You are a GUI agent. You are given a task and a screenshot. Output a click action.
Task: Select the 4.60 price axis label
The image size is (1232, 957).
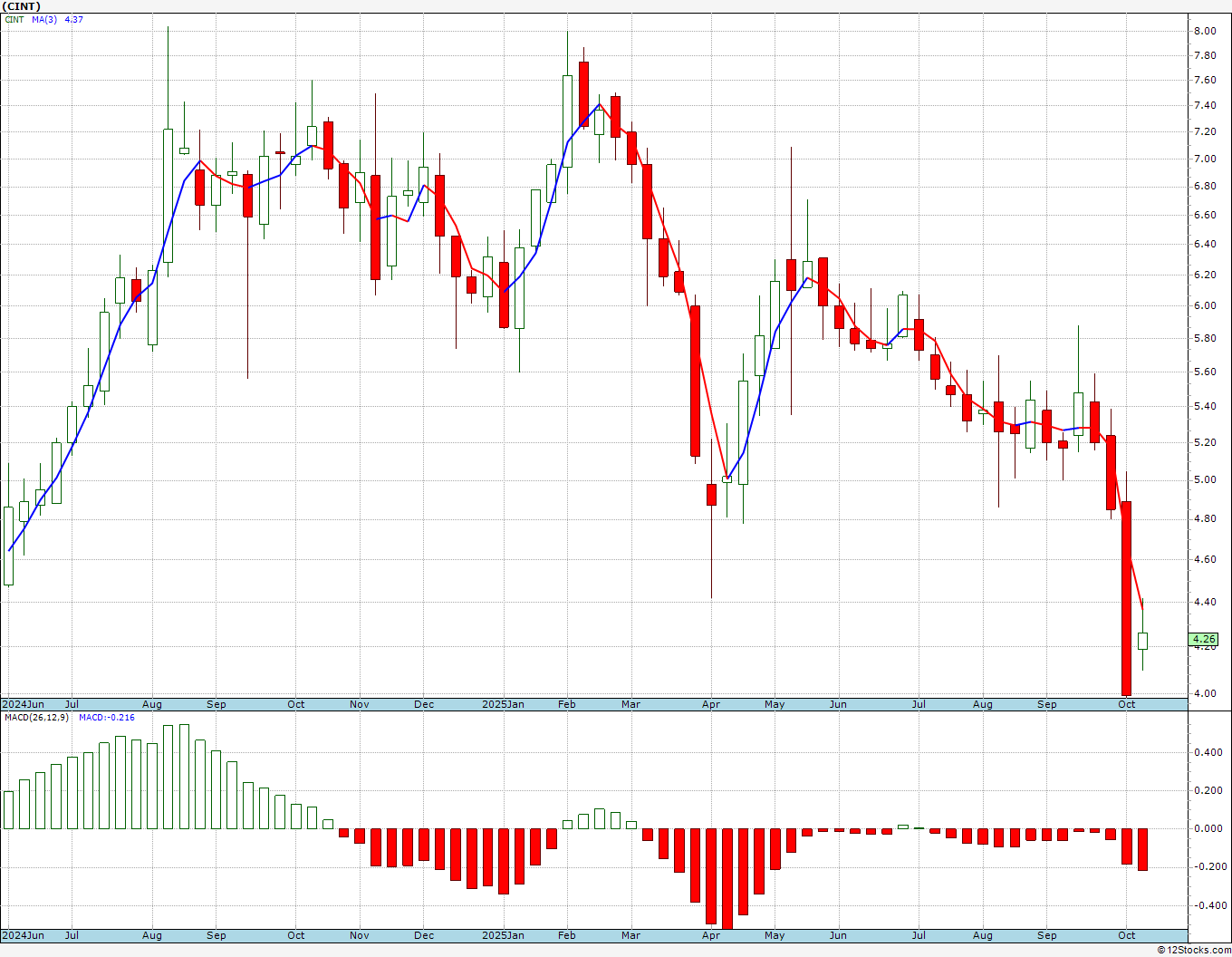pyautogui.click(x=1205, y=560)
